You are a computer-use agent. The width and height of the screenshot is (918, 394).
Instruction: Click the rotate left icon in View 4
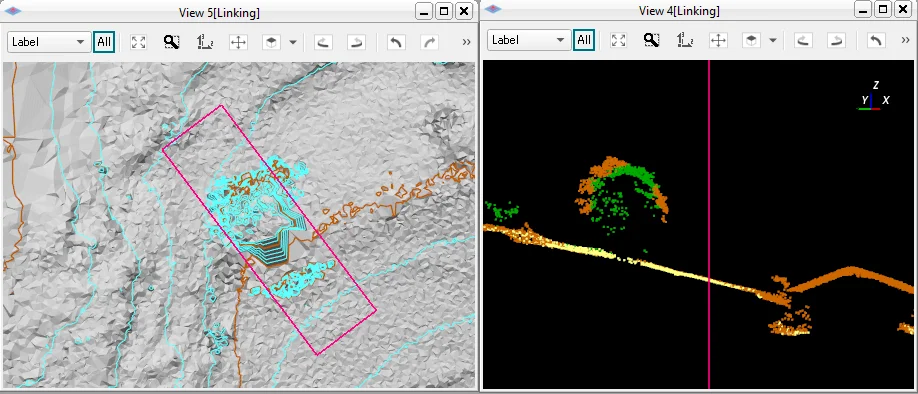[x=803, y=40]
